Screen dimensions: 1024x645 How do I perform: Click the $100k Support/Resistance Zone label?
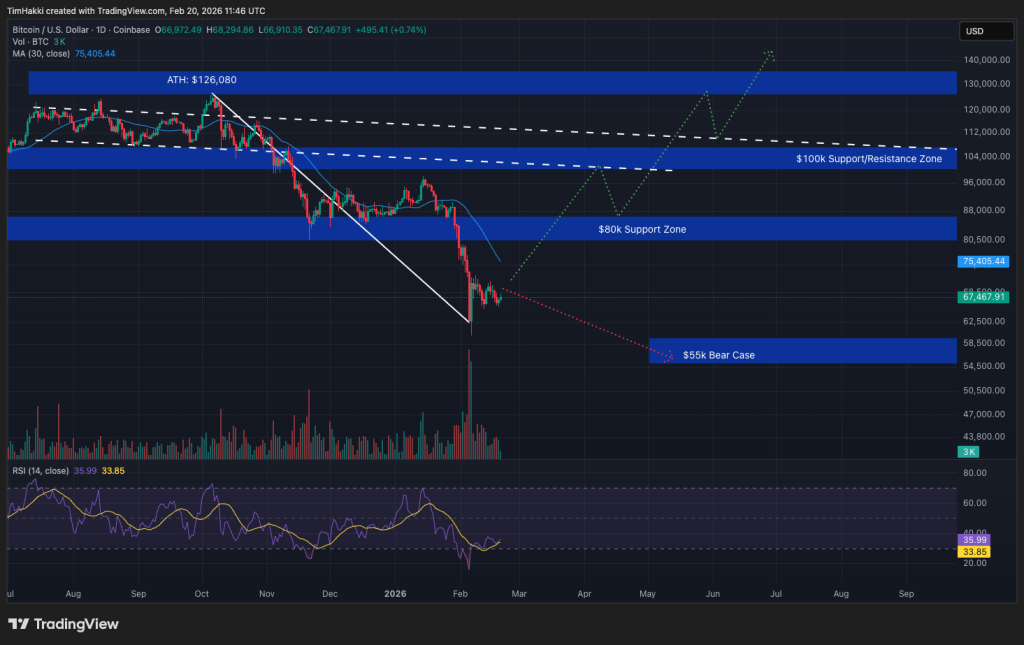click(x=868, y=159)
